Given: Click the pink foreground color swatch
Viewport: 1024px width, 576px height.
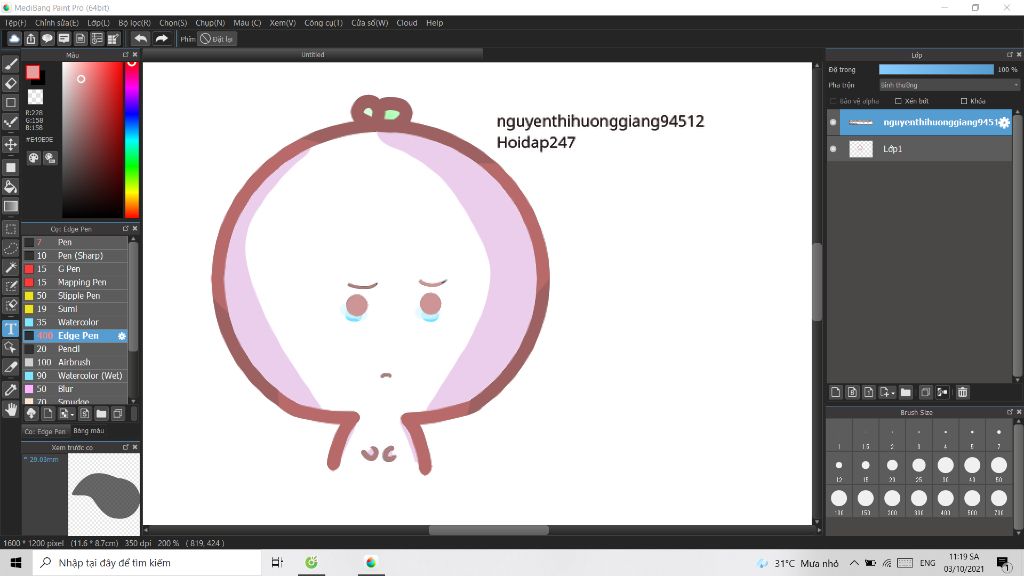Looking at the screenshot, I should (x=33, y=72).
